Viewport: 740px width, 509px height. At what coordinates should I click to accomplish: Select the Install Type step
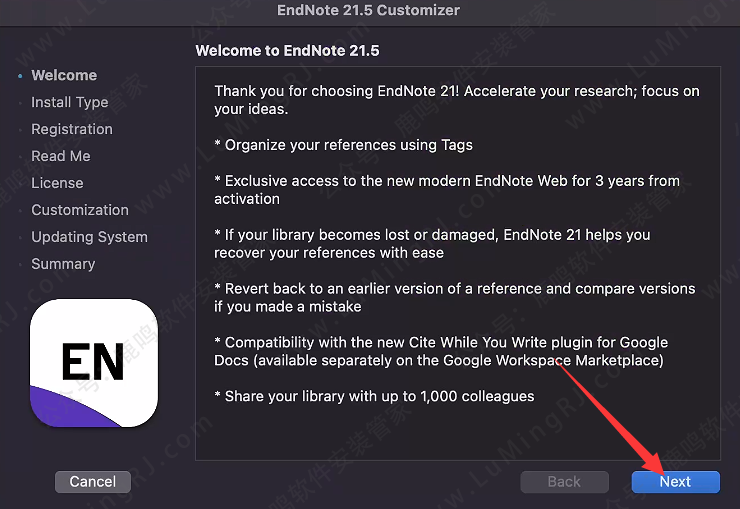(69, 102)
